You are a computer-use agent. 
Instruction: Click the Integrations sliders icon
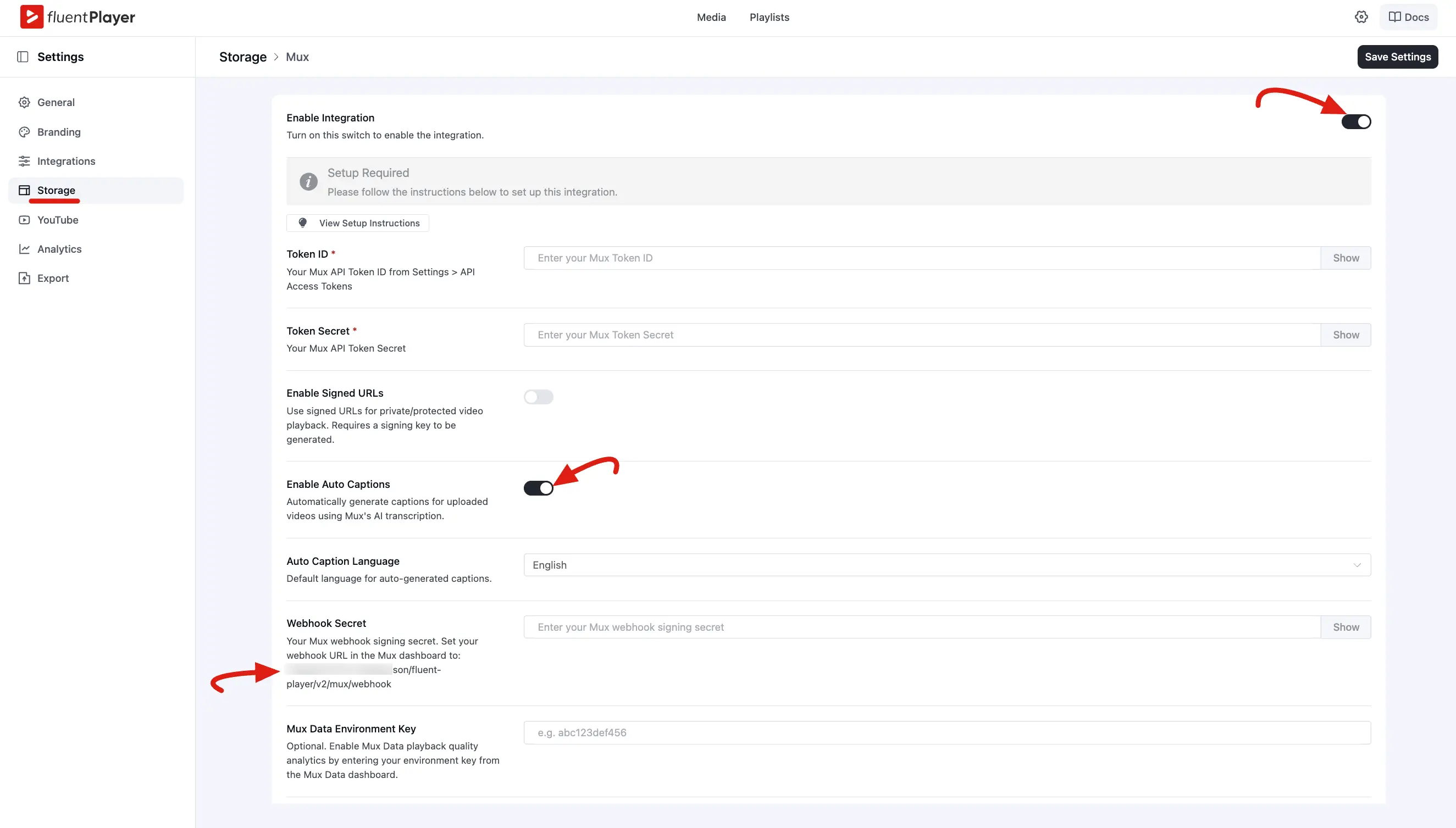[x=24, y=161]
